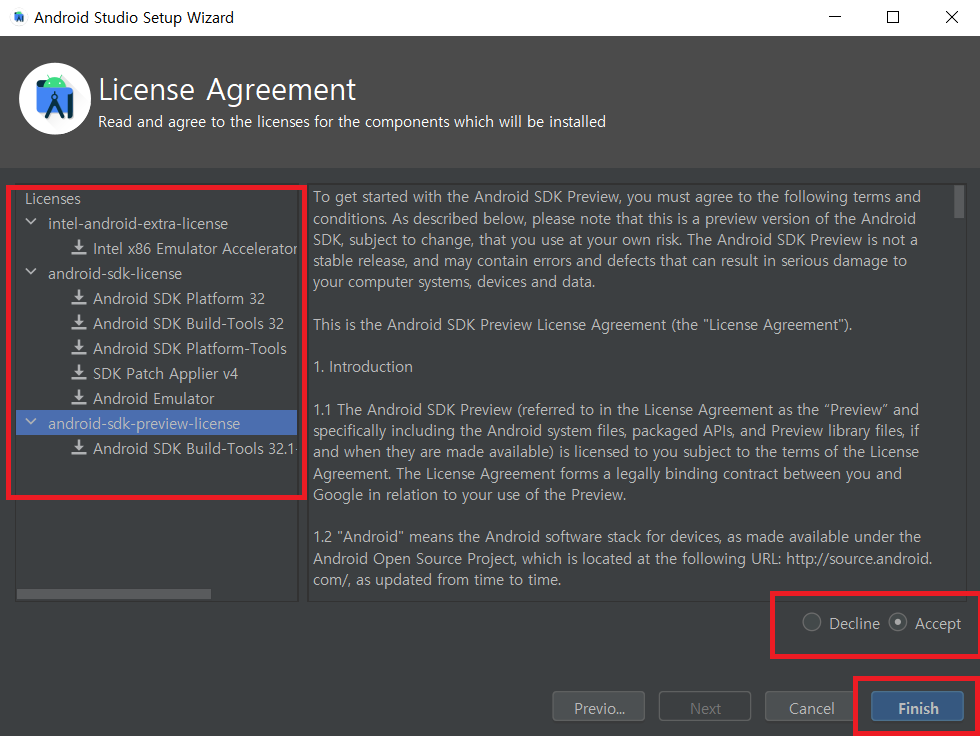The width and height of the screenshot is (980, 736).
Task: Maximize the Setup Wizard window
Action: pyautogui.click(x=893, y=17)
